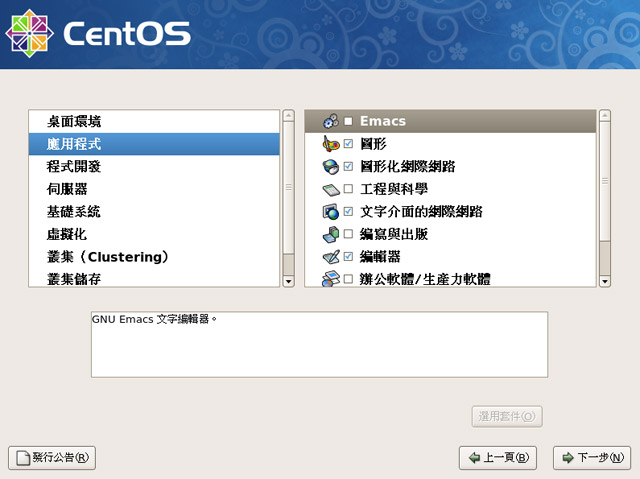Select the 應用程式 category
This screenshot has height=479, width=640.
(154, 144)
